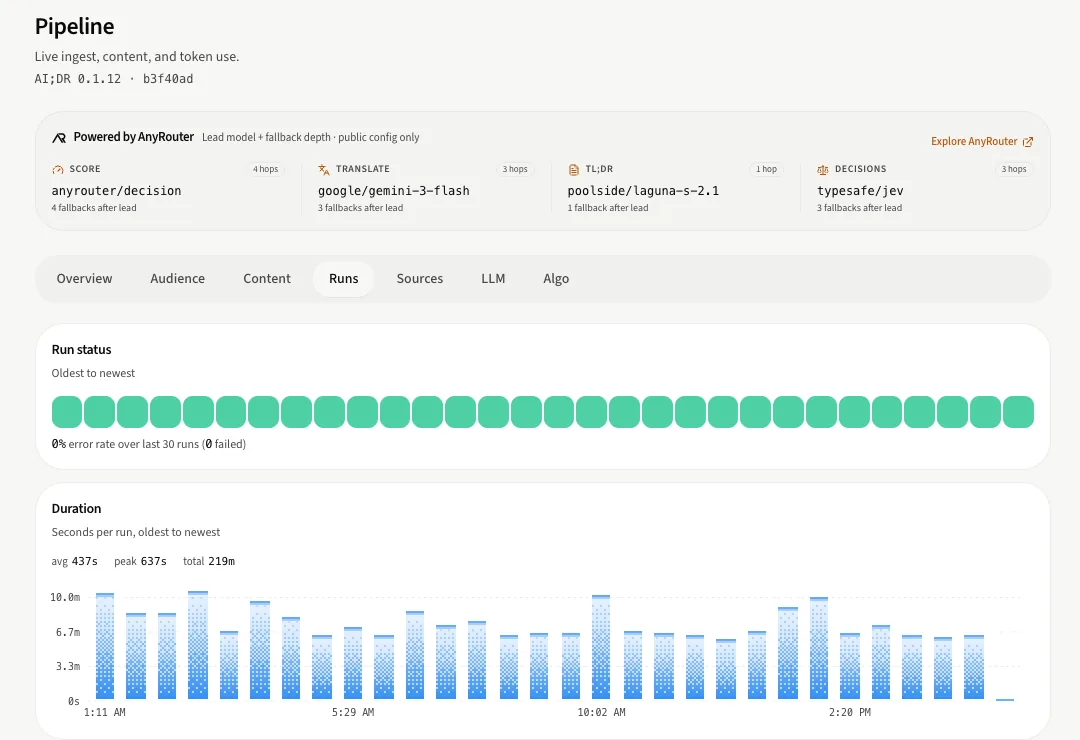
Task: Click the anyrouter/decision model name
Action: [116, 191]
